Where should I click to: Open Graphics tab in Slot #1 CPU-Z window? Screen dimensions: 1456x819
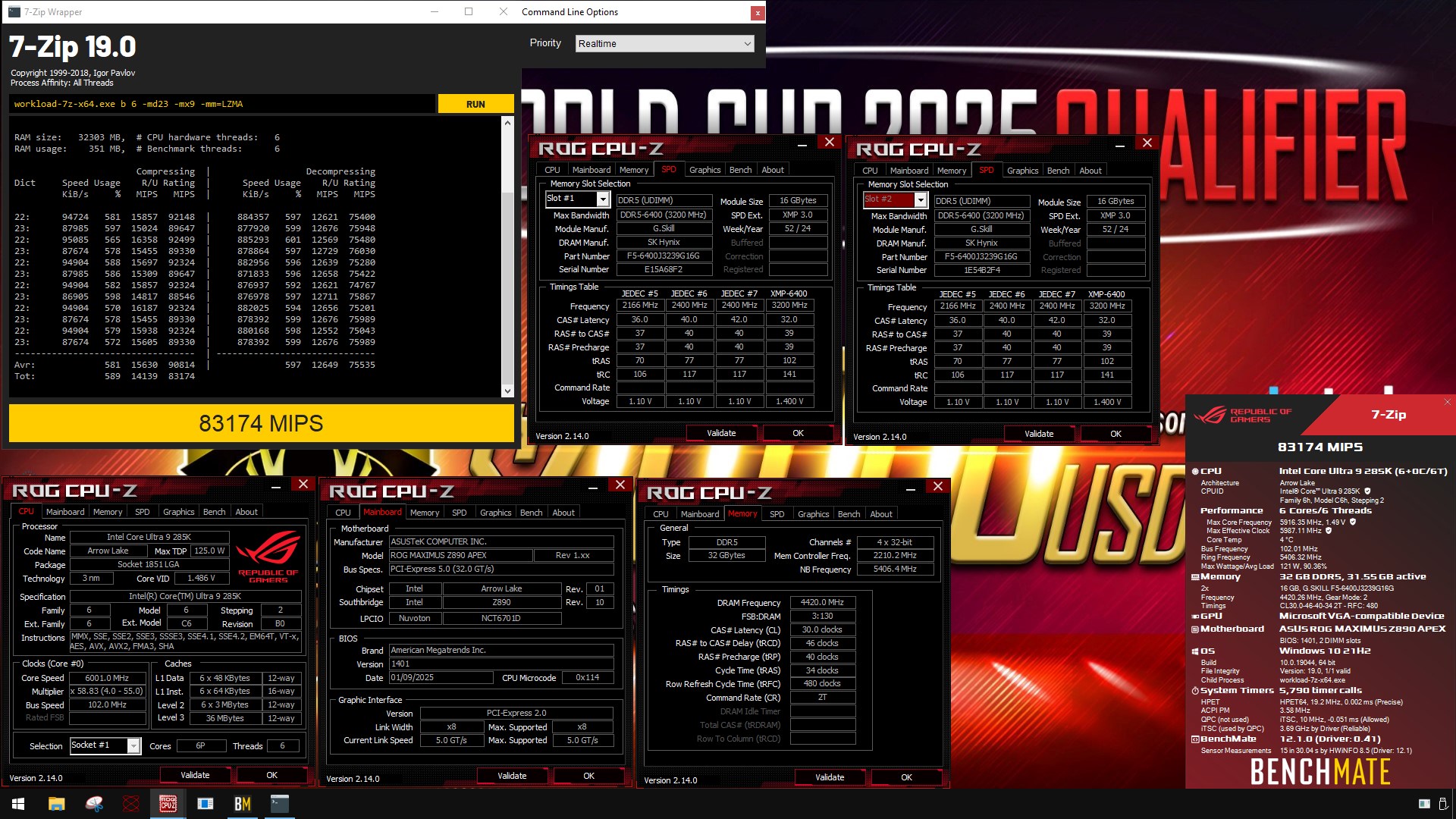click(704, 170)
